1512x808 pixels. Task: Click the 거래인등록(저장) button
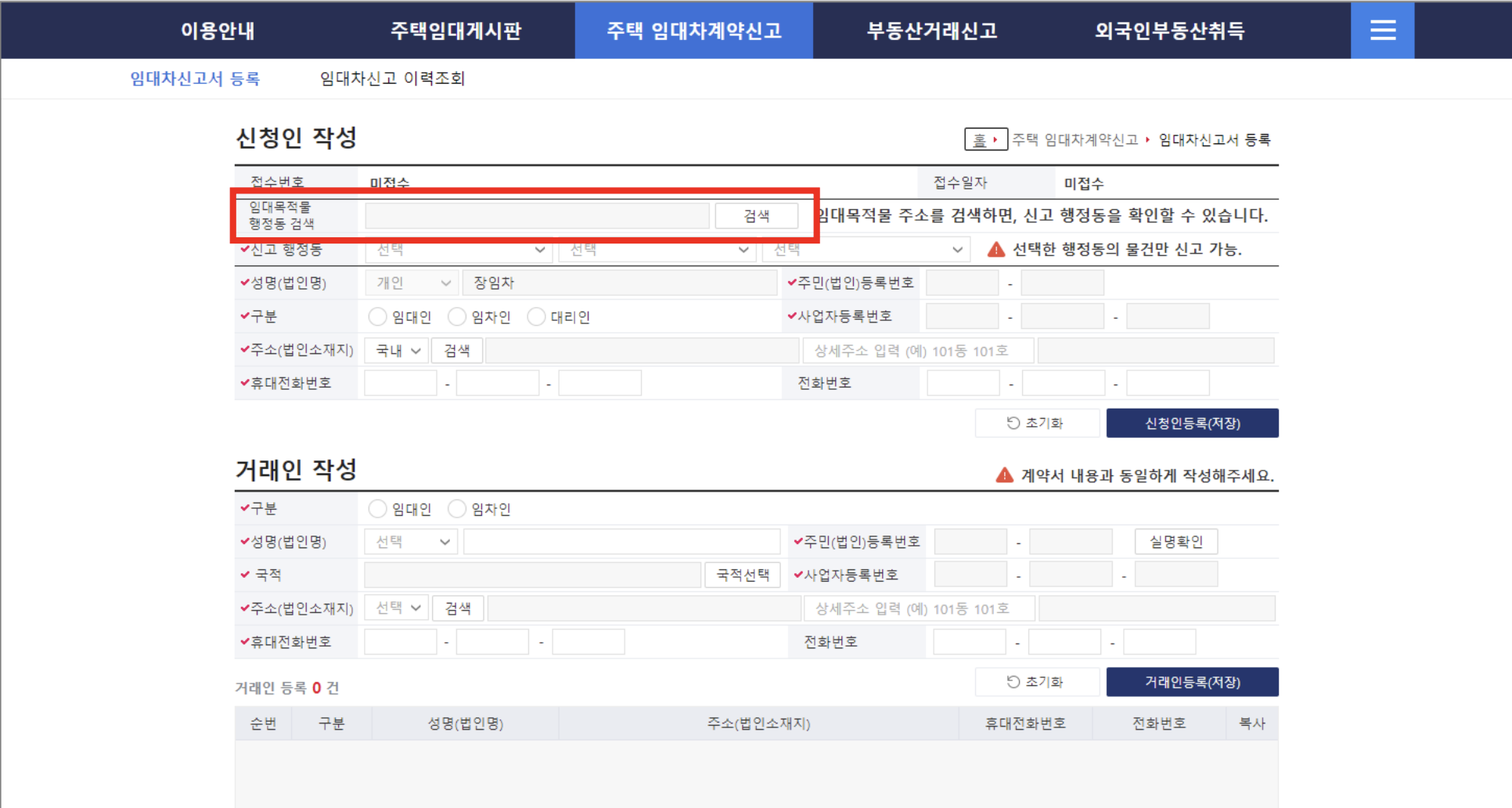[1192, 681]
